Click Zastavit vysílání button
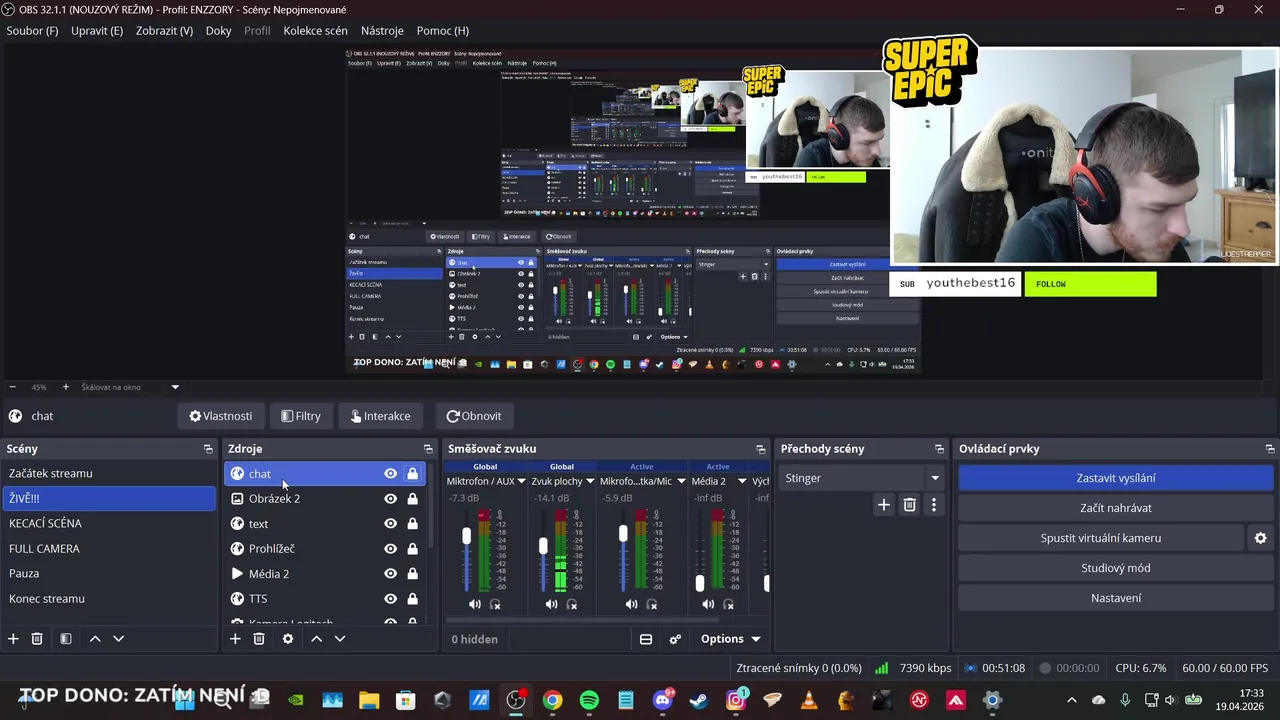Viewport: 1280px width, 720px height. pos(1116,478)
